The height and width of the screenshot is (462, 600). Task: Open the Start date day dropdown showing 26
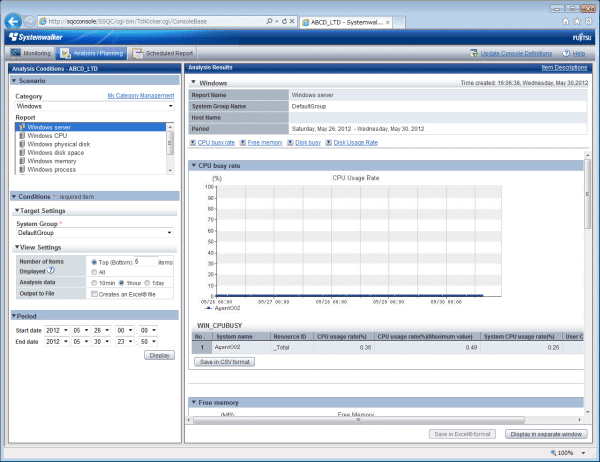click(x=101, y=330)
